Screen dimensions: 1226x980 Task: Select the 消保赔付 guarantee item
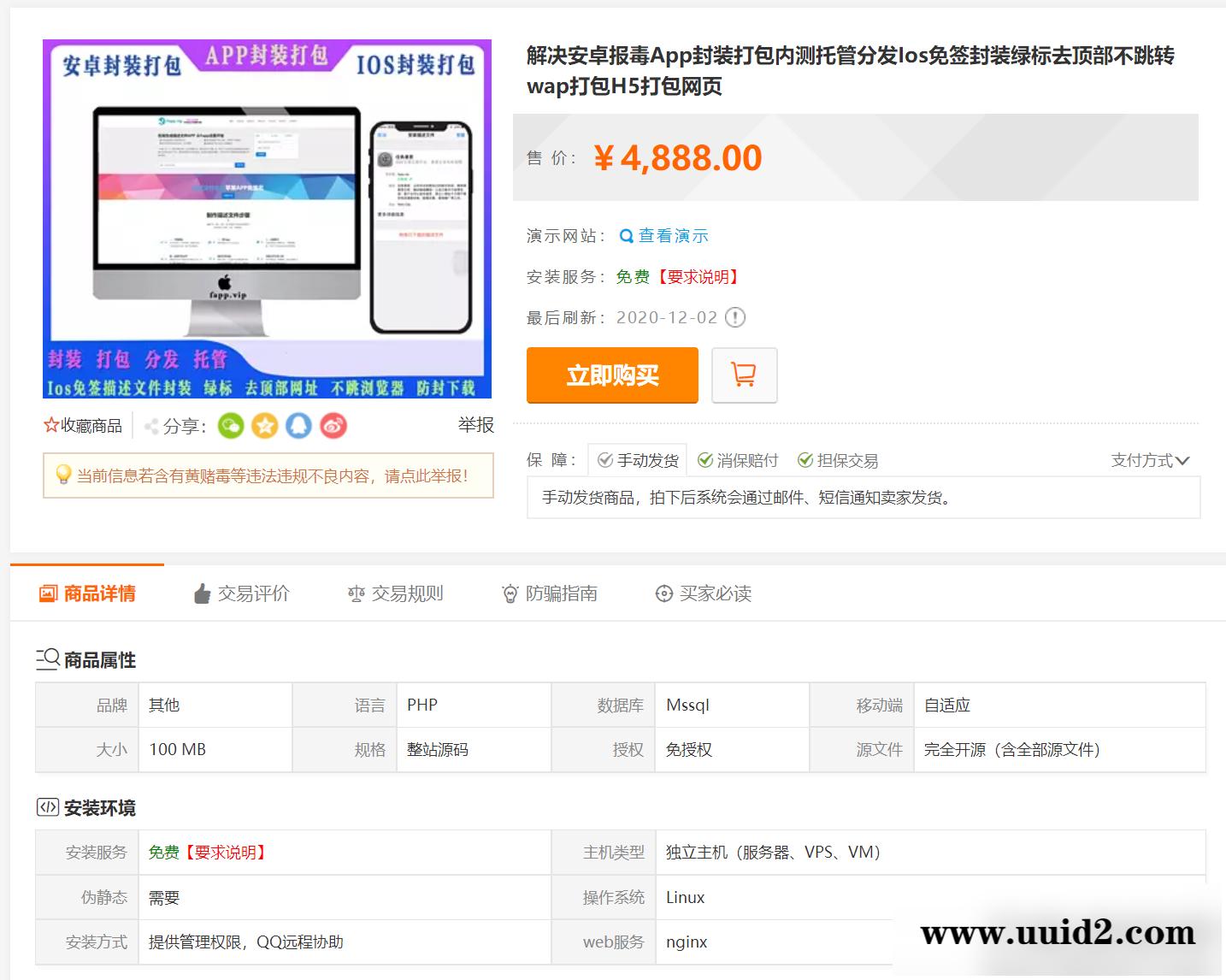coord(739,459)
